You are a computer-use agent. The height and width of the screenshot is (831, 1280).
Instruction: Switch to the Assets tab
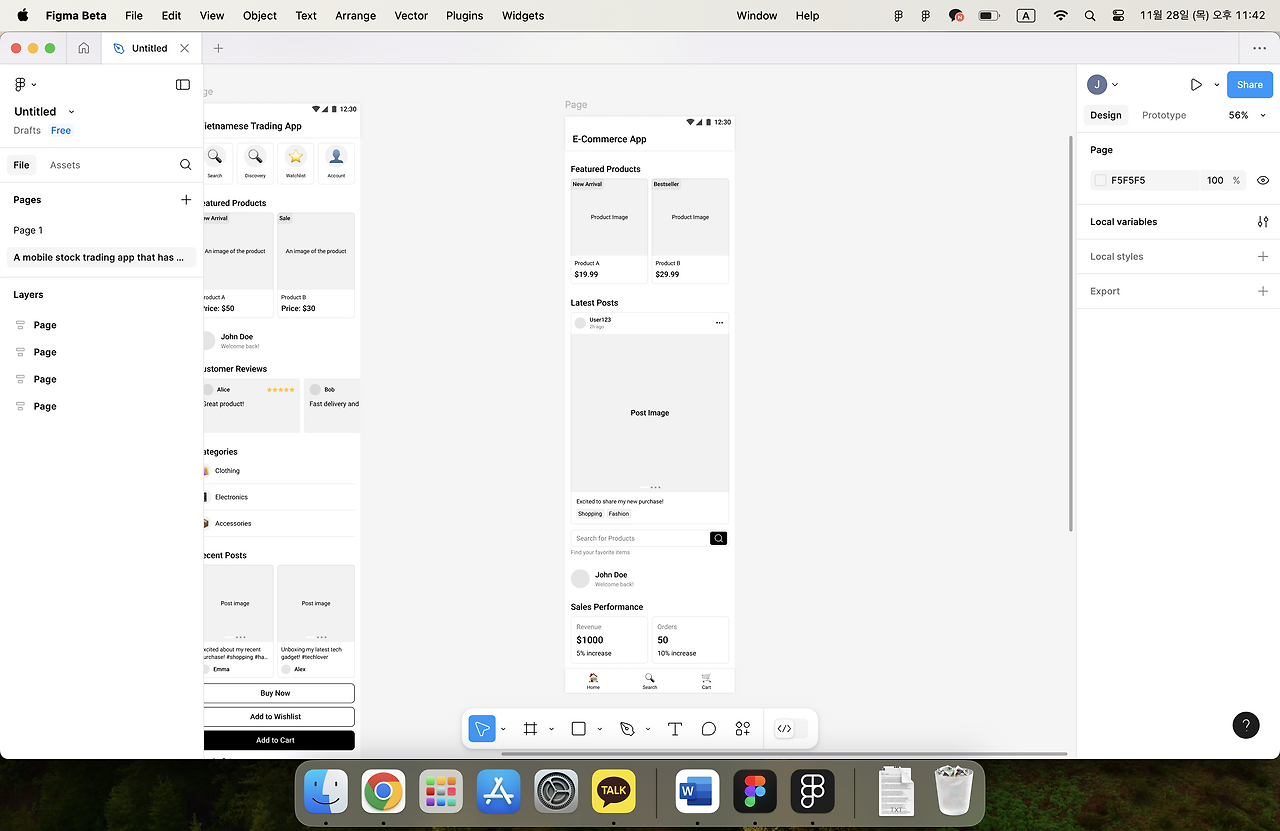tap(65, 165)
